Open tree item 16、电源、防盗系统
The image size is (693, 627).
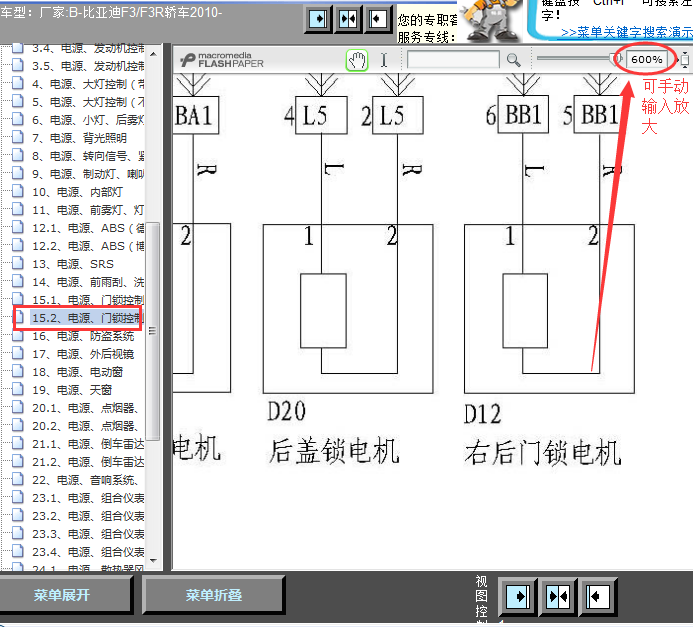(x=83, y=336)
